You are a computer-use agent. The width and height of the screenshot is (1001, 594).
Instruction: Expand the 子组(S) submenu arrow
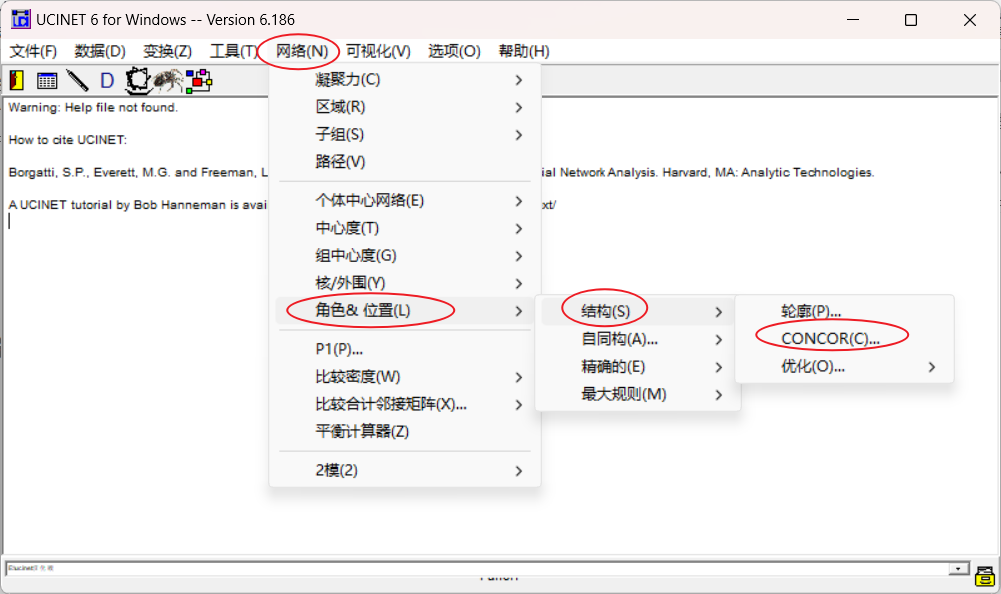point(519,135)
